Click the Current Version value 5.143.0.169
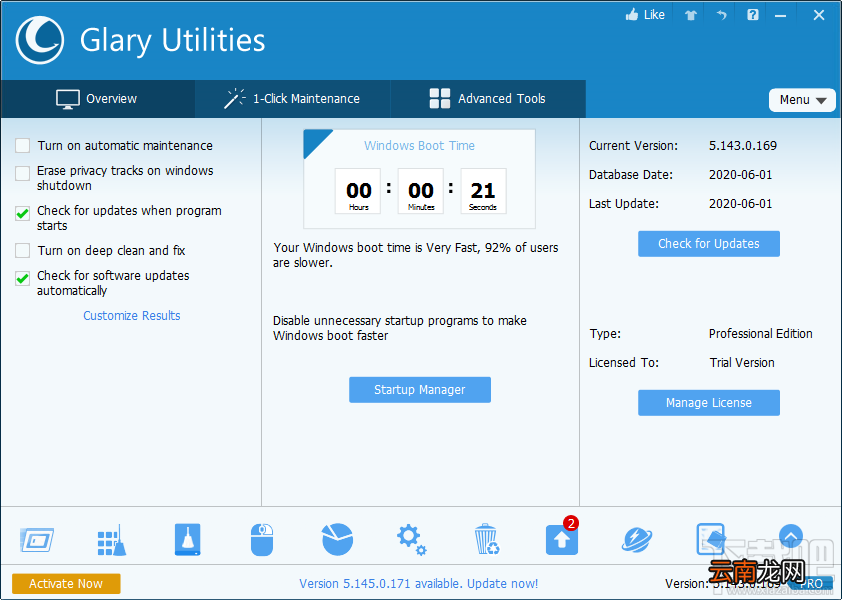 tap(743, 146)
